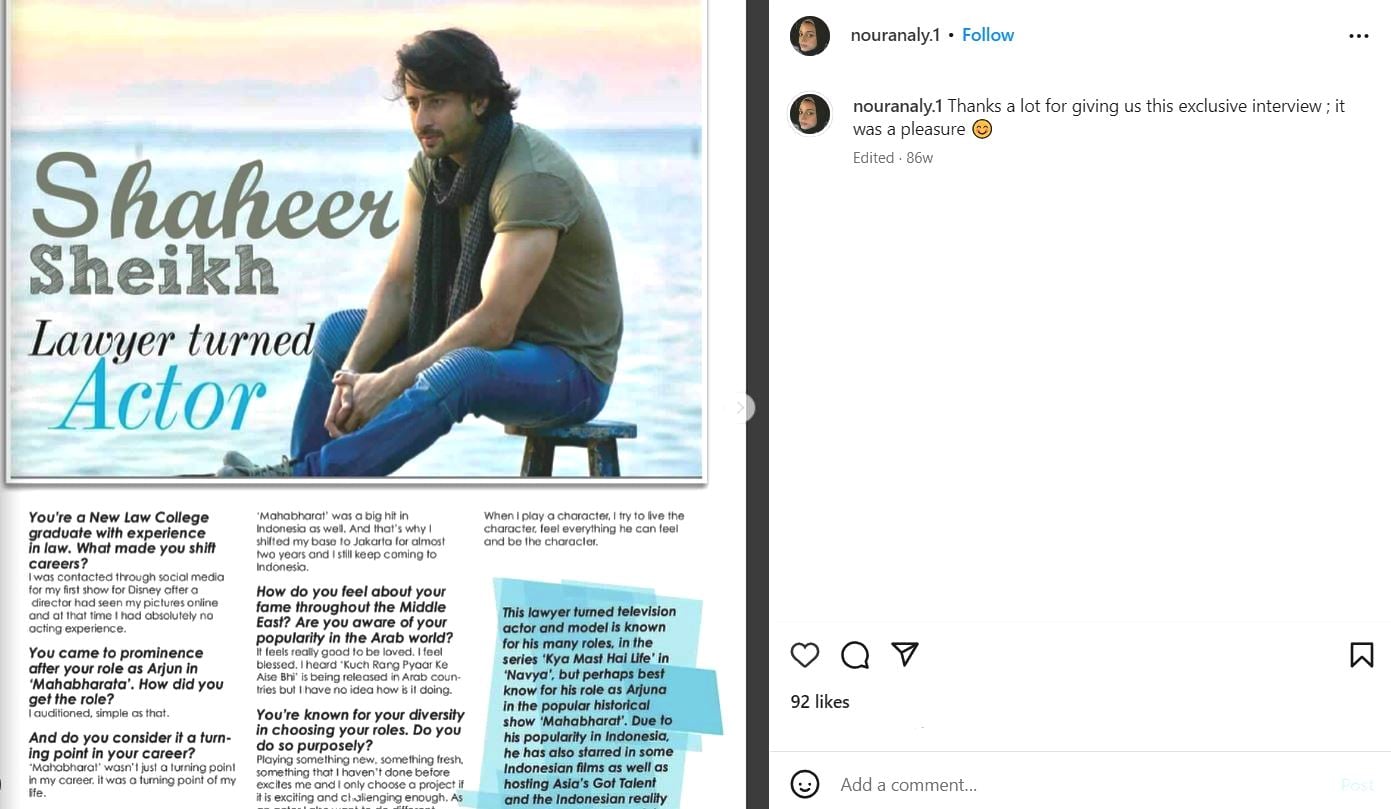Open the nouranaly.1 username in the caption

click(897, 106)
